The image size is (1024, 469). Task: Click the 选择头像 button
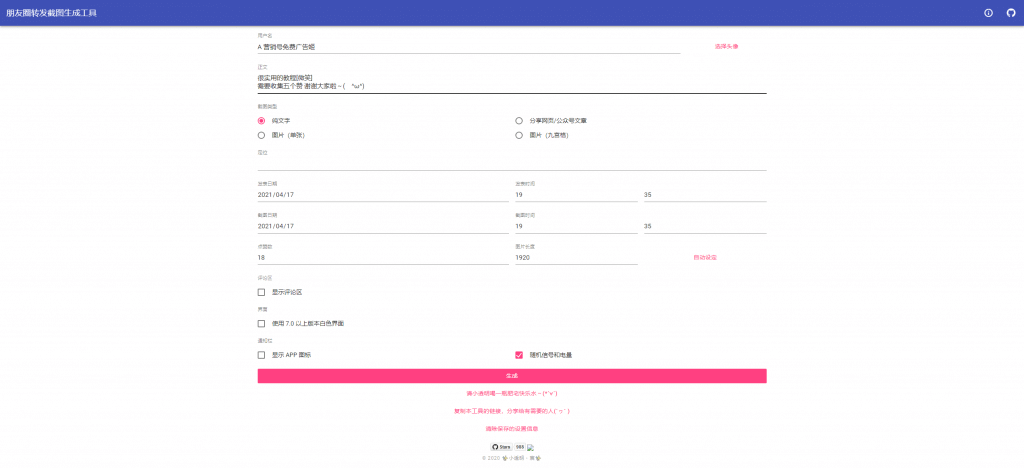point(726,46)
